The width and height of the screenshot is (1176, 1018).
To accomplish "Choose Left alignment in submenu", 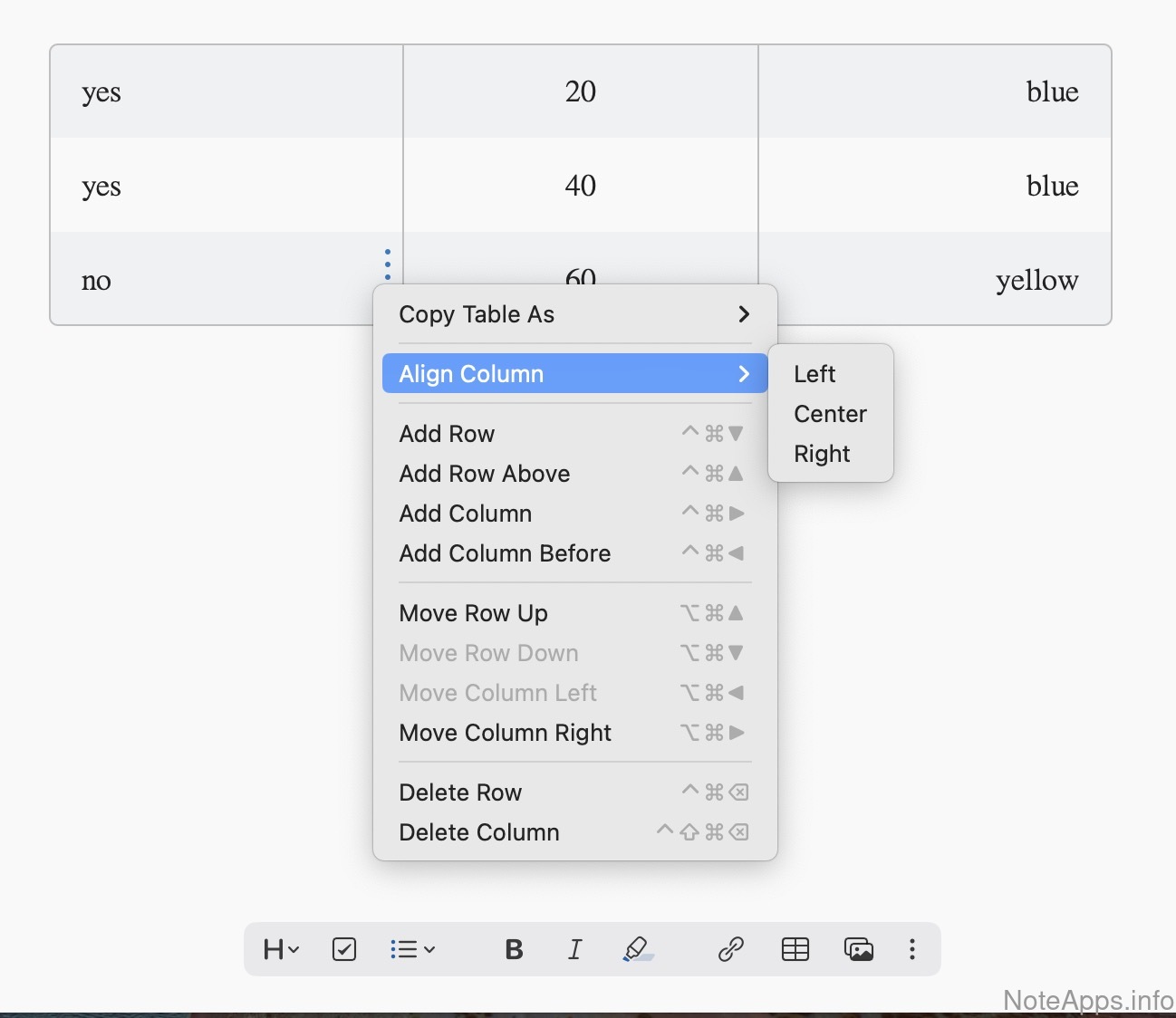I will tap(815, 374).
